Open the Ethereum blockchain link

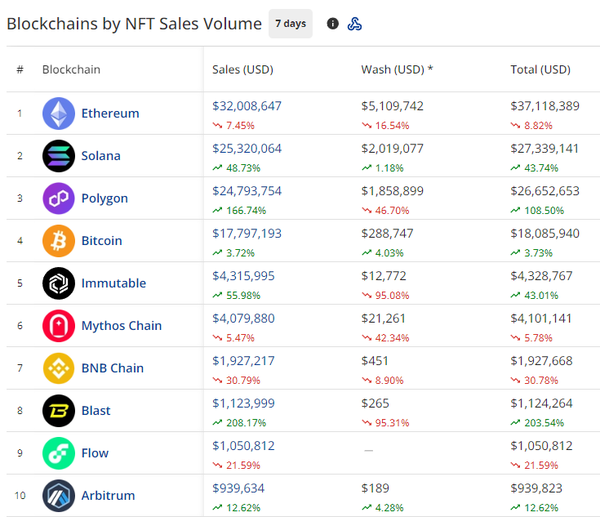pyautogui.click(x=110, y=113)
